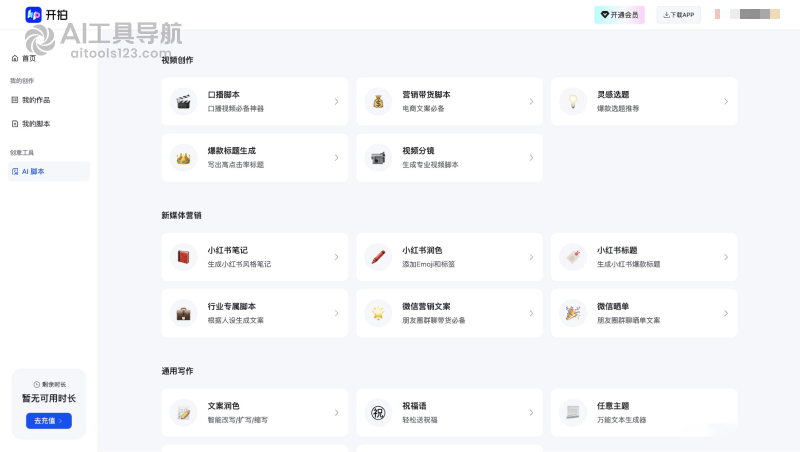Open 小红书润色 via its right chevron
Viewport: 800px width, 452px height.
pos(531,257)
